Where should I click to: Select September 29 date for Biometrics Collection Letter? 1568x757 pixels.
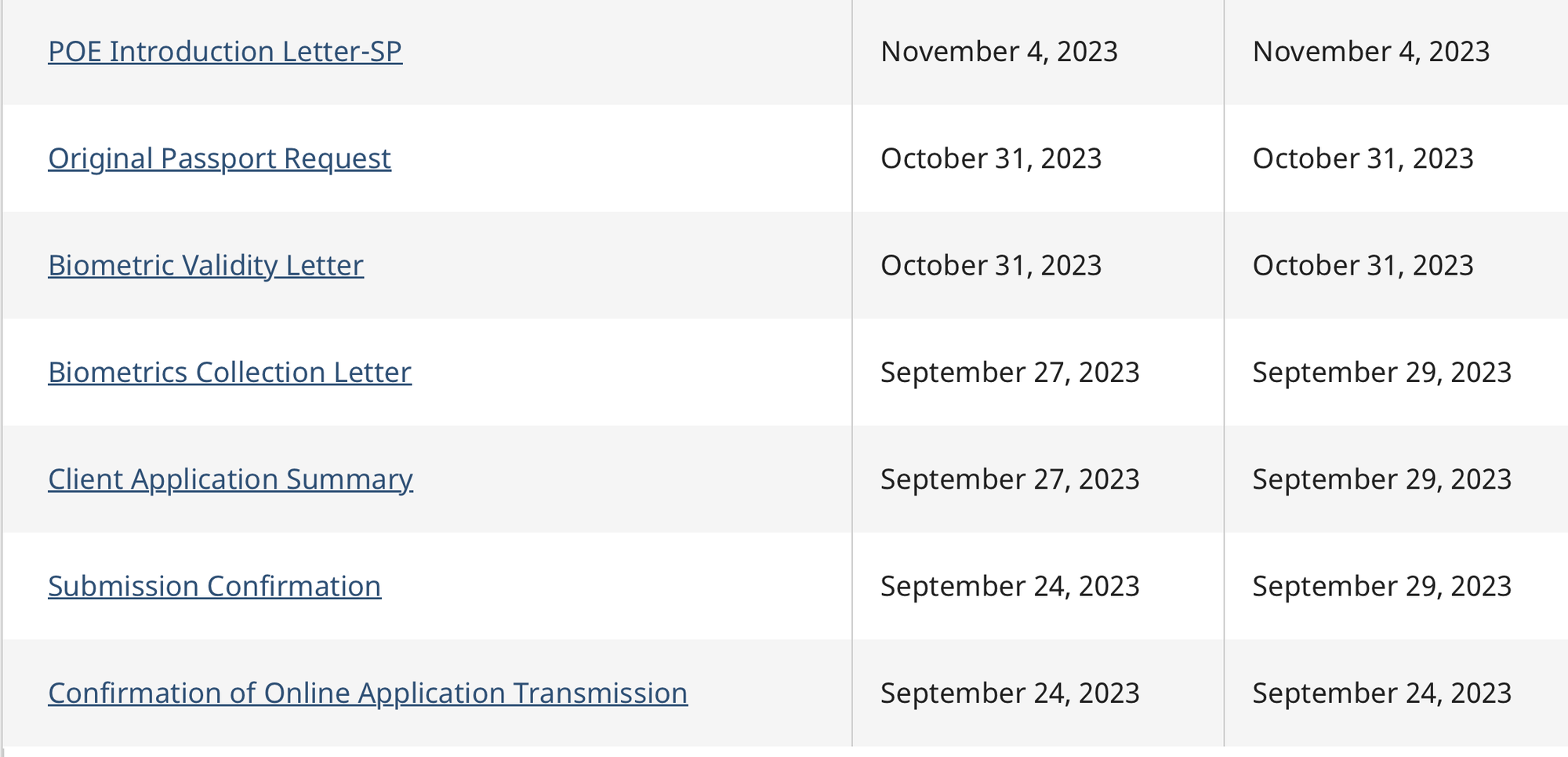pyautogui.click(x=1381, y=373)
